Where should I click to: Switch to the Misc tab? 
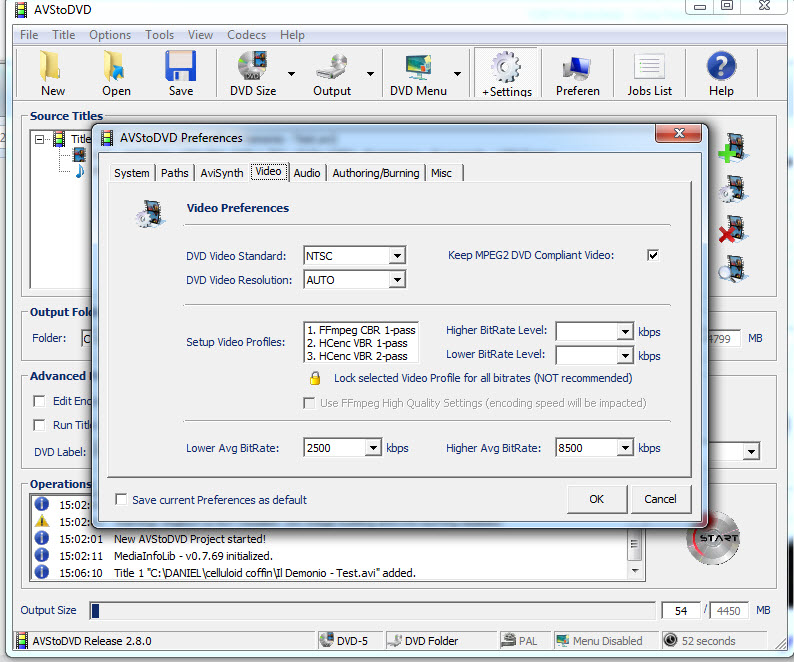[x=442, y=173]
